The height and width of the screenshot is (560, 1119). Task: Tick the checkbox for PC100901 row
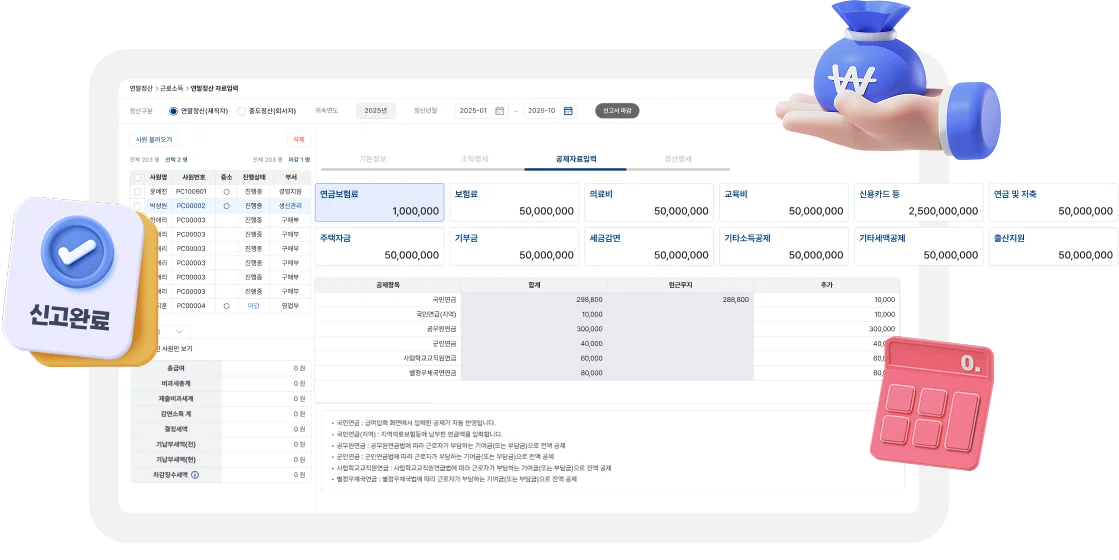pos(137,191)
